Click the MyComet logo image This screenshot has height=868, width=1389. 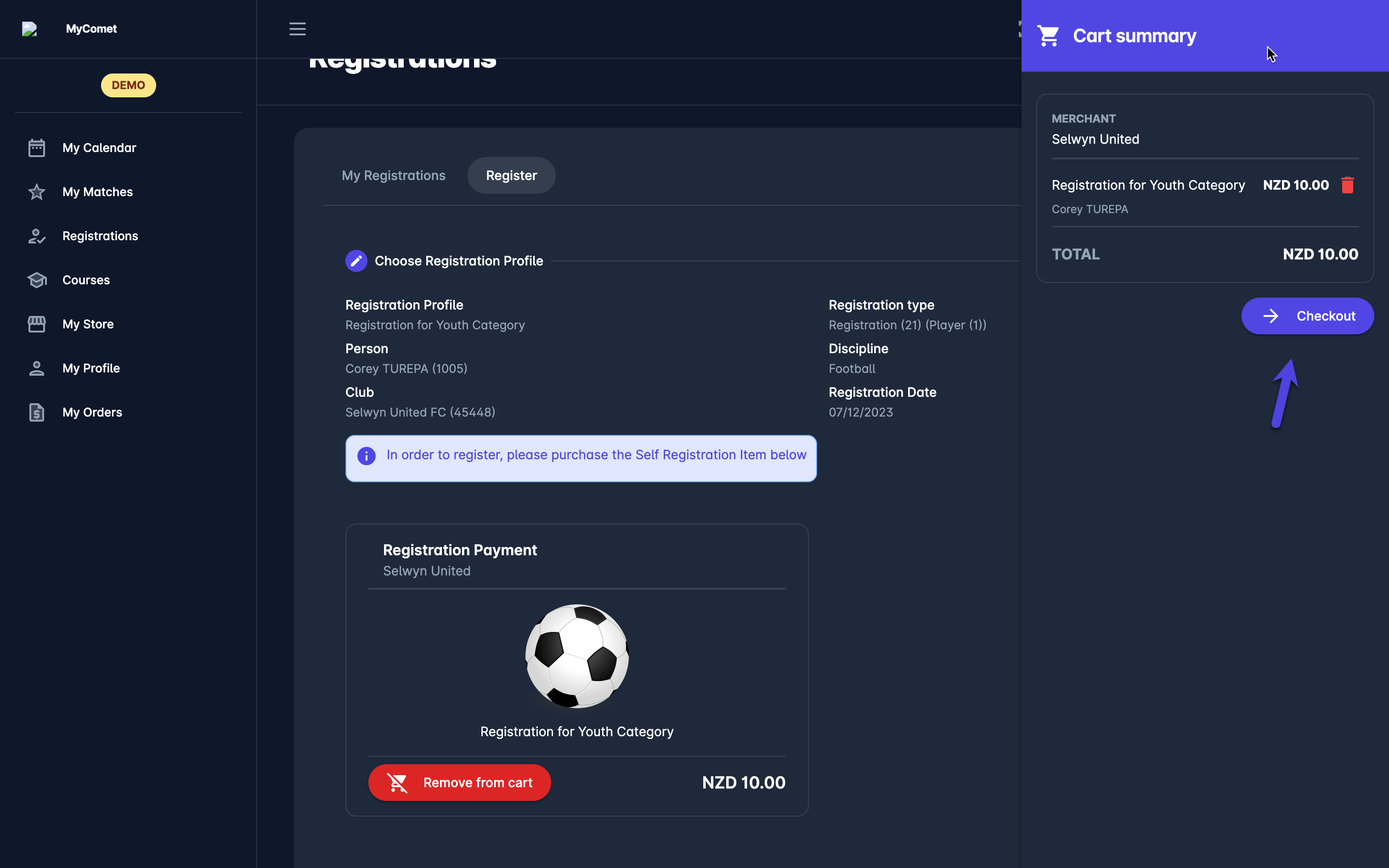[29, 28]
